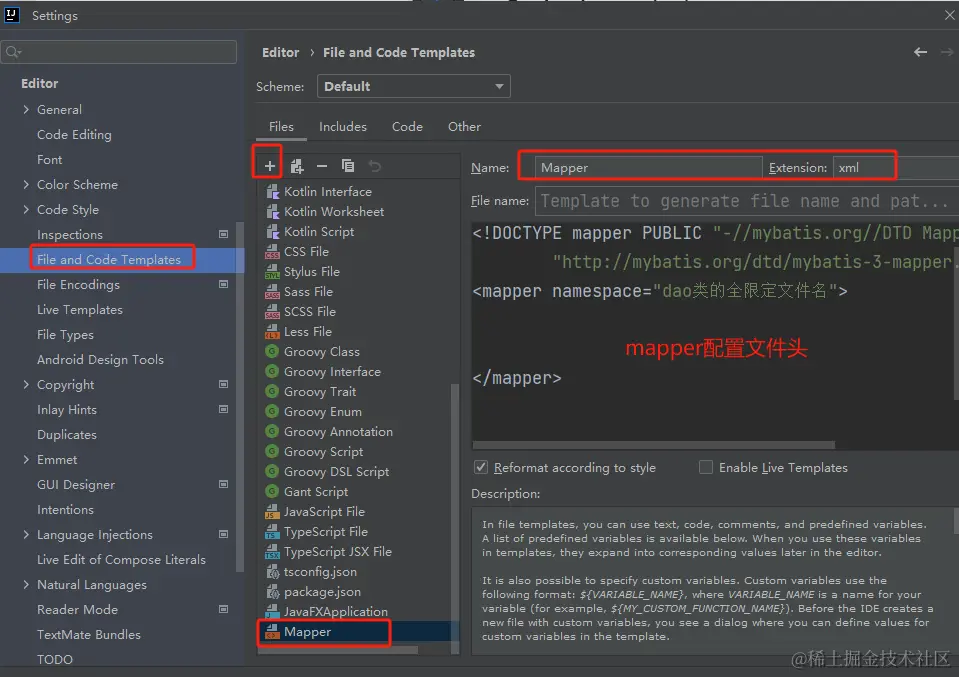Open the Font settings page
This screenshot has width=959, height=677.
(50, 160)
